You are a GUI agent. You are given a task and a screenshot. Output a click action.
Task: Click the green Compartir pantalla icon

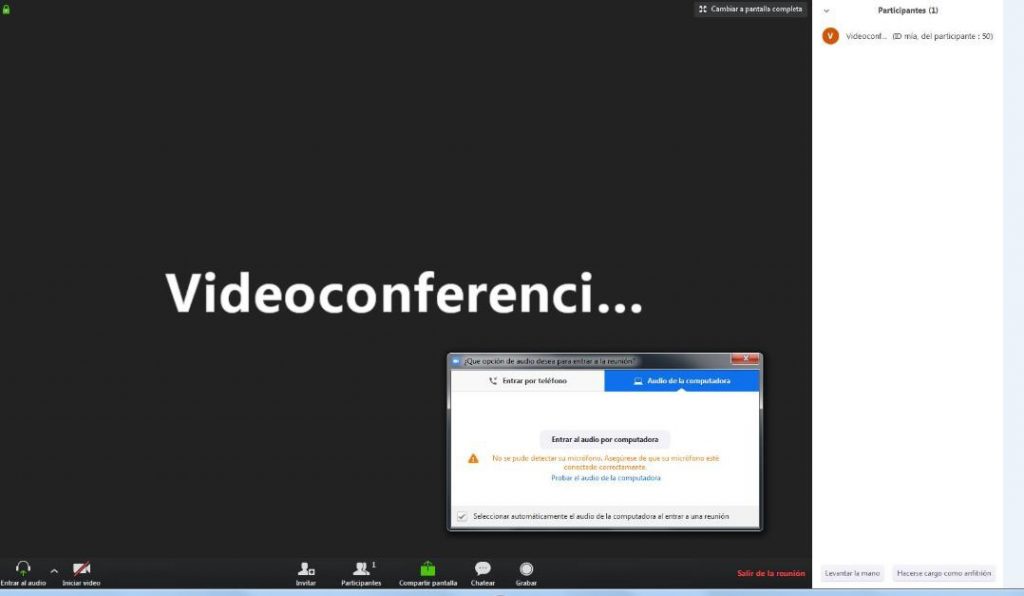click(428, 568)
